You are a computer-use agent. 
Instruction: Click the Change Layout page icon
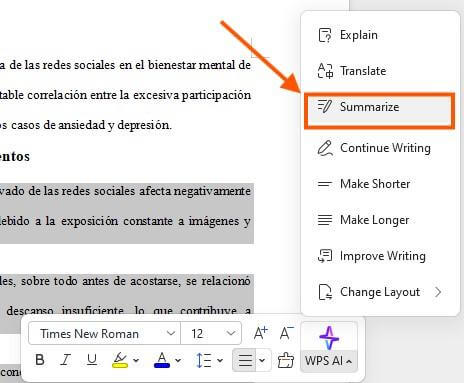click(x=325, y=292)
